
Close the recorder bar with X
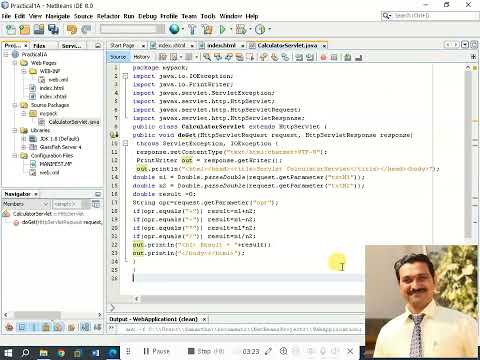click(x=350, y=351)
